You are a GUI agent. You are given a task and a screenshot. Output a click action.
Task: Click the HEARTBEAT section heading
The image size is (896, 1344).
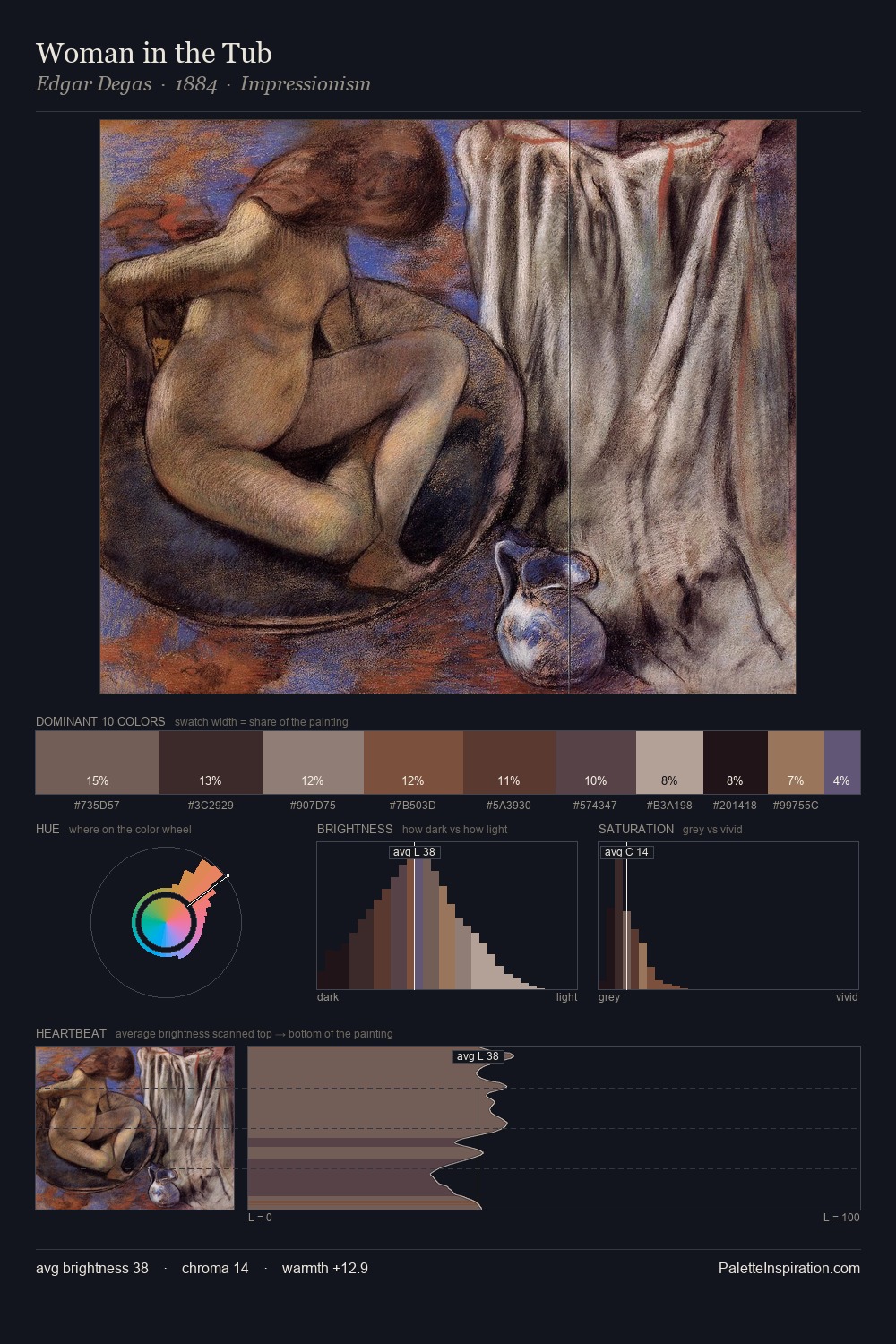click(x=71, y=1033)
